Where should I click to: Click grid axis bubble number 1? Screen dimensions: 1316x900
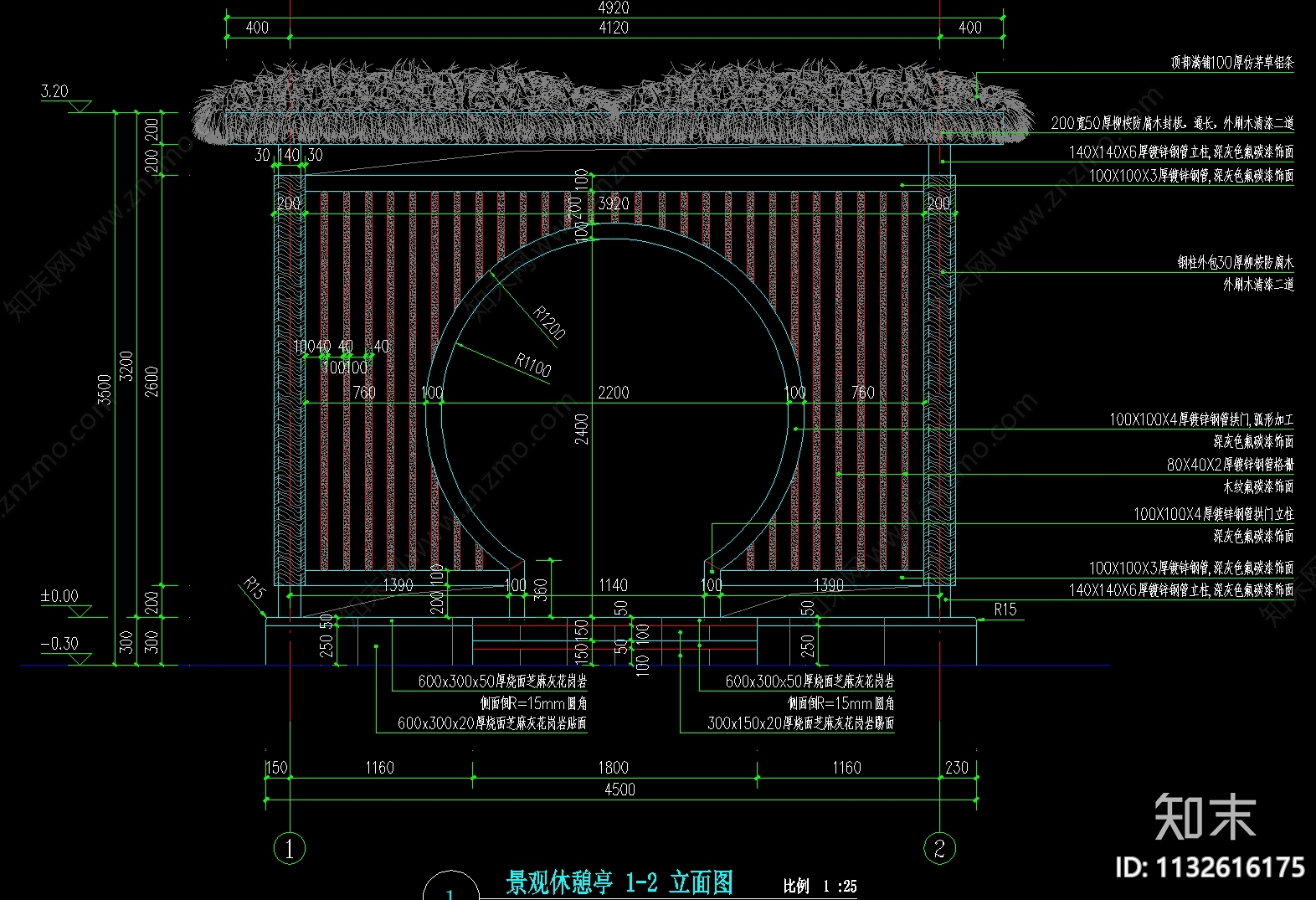tap(290, 848)
